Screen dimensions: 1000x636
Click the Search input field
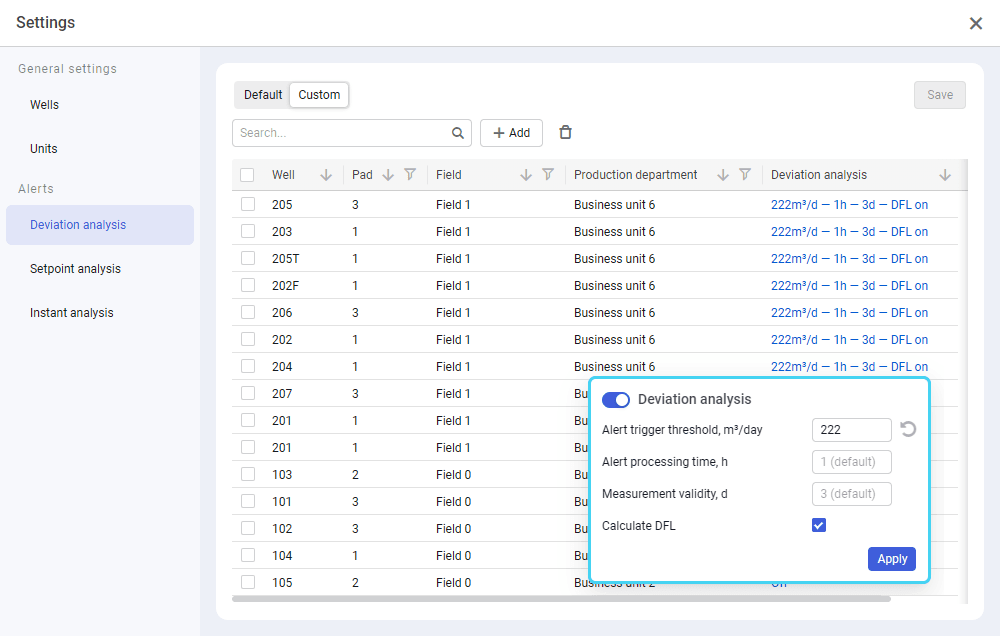point(351,133)
